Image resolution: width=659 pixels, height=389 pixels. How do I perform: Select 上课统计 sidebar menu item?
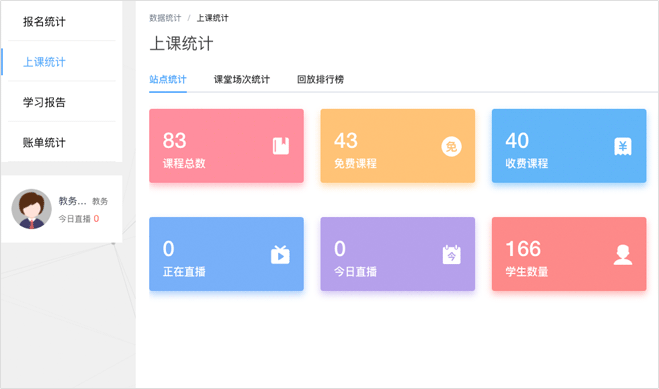[x=44, y=62]
